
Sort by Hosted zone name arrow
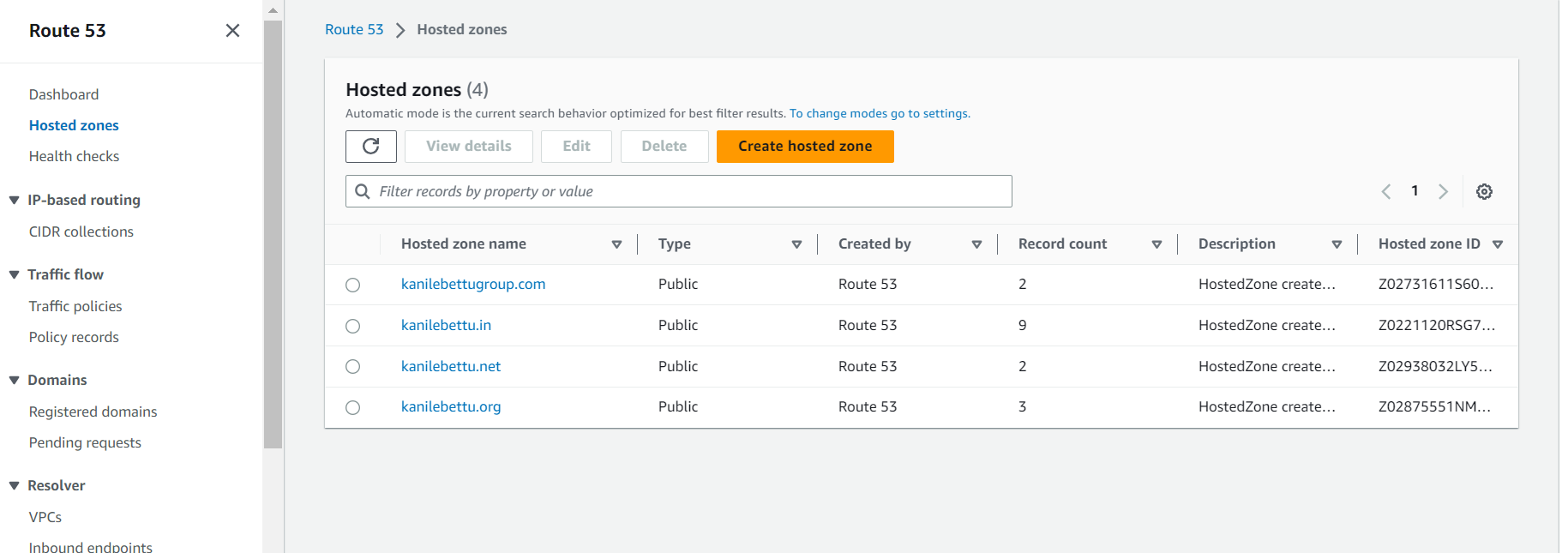[x=616, y=244]
